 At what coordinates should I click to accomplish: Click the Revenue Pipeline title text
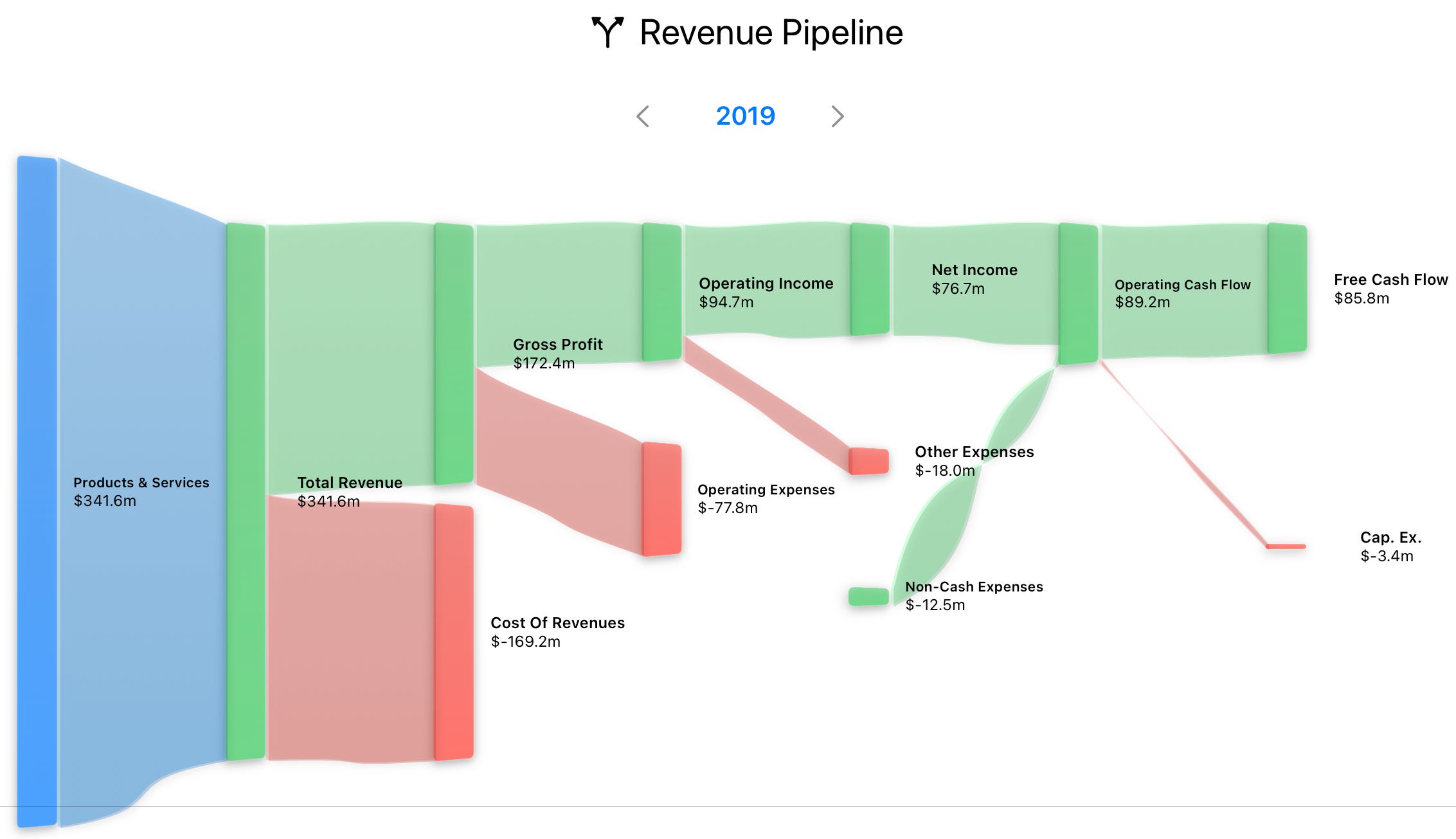771,33
